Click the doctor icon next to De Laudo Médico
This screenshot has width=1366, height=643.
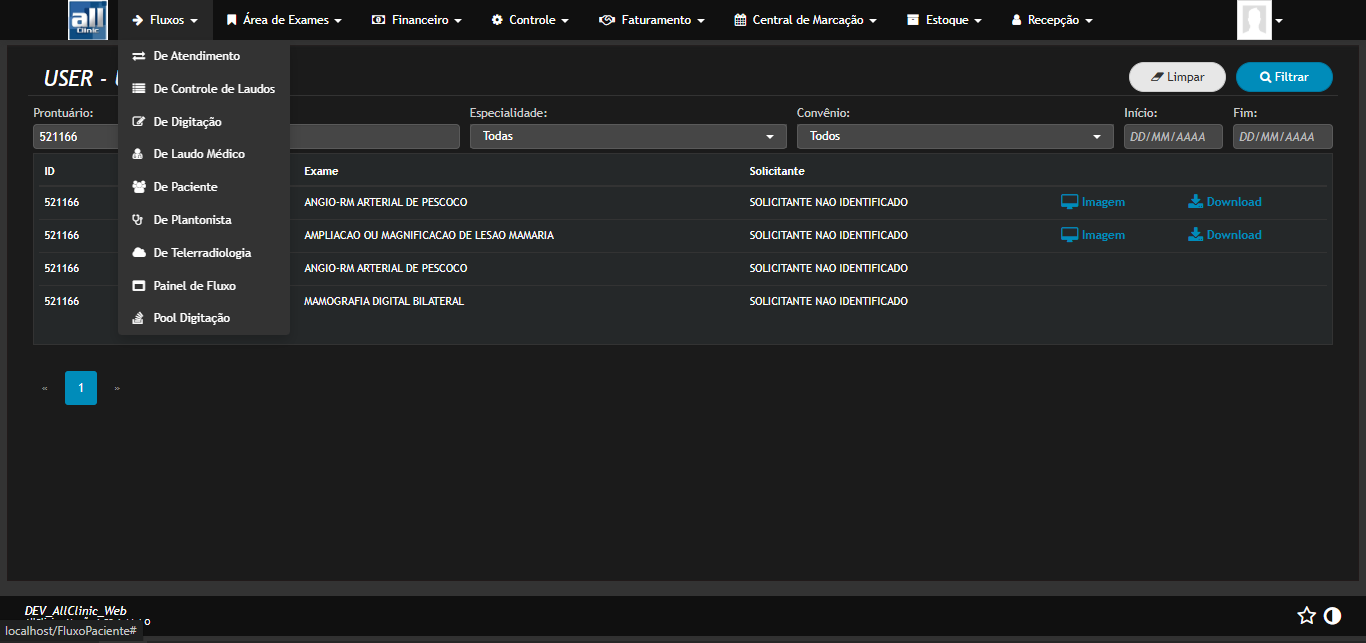pyautogui.click(x=137, y=153)
